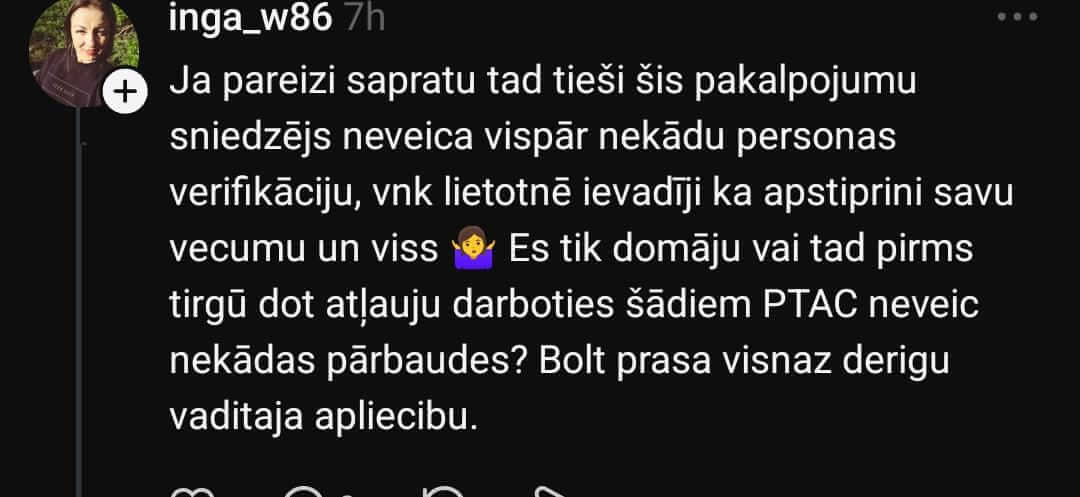Click the line starting 'verifikāciju, vnk'

(x=591, y=194)
